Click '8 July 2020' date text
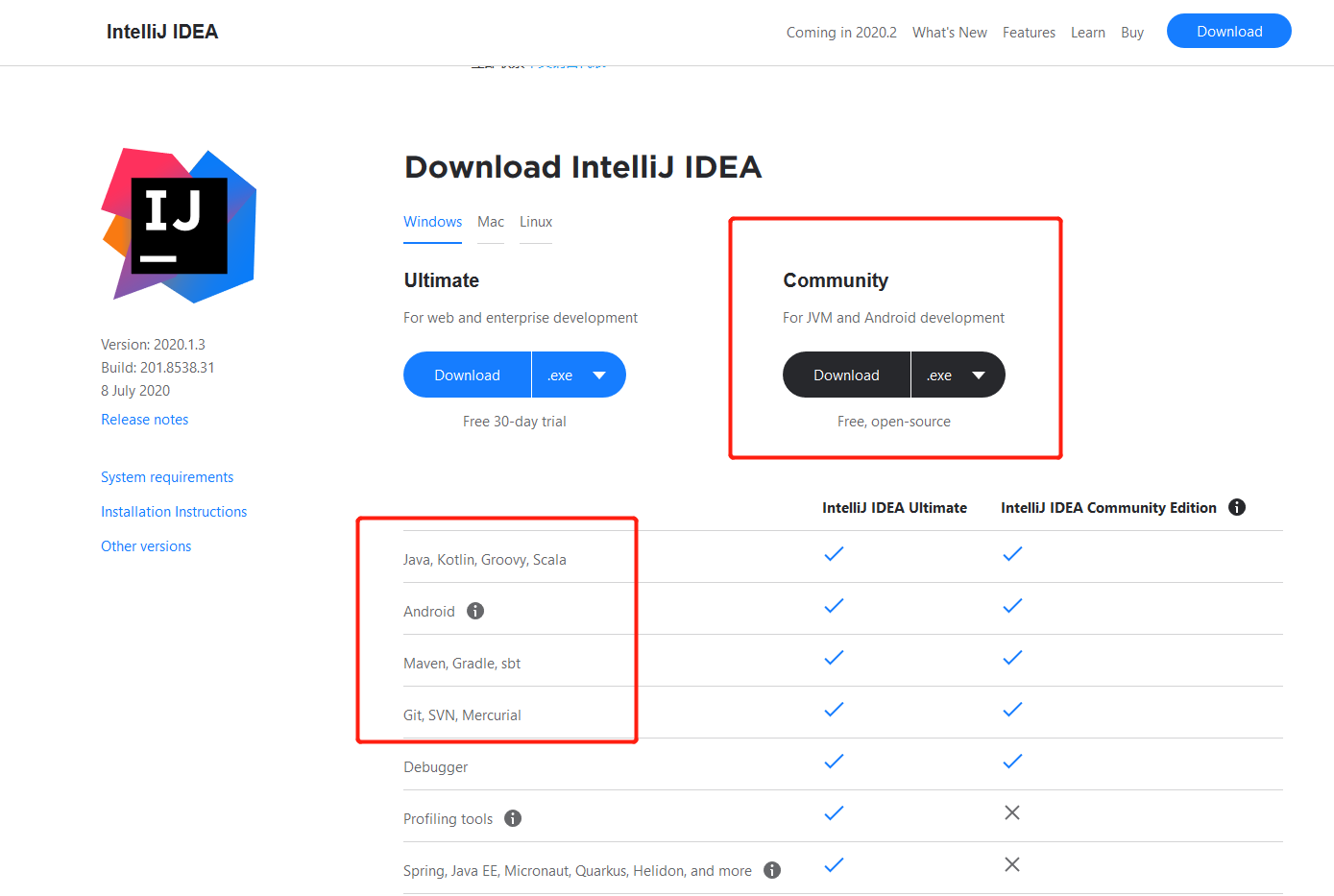 135,391
